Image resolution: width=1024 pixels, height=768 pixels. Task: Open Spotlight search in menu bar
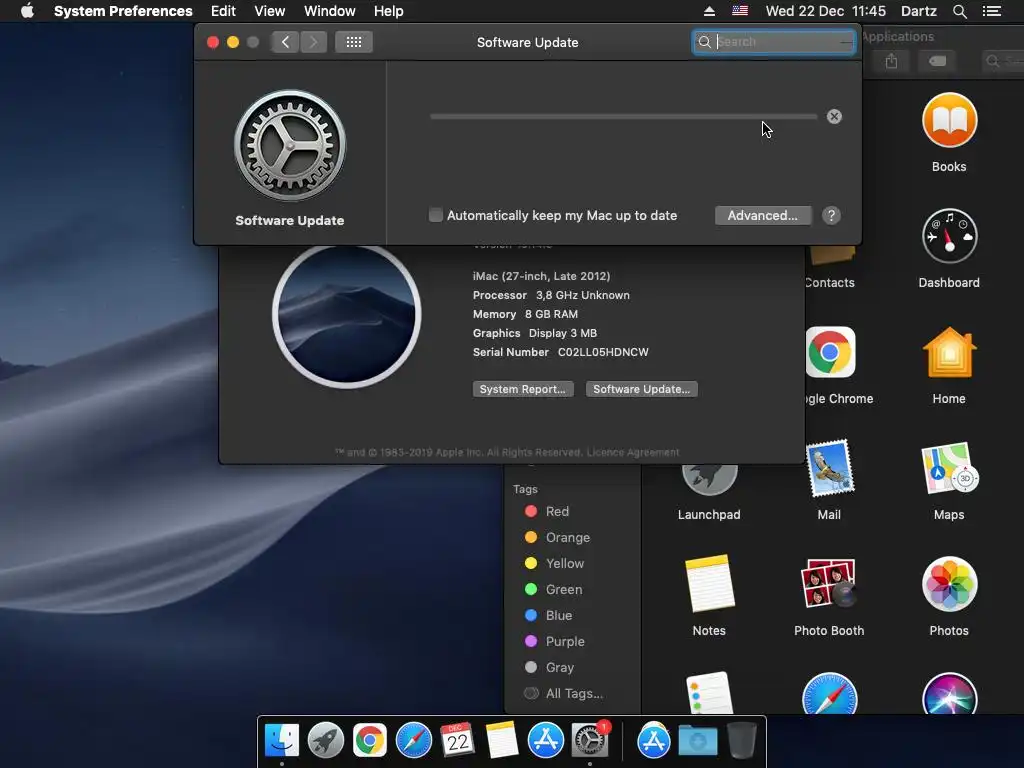click(960, 11)
